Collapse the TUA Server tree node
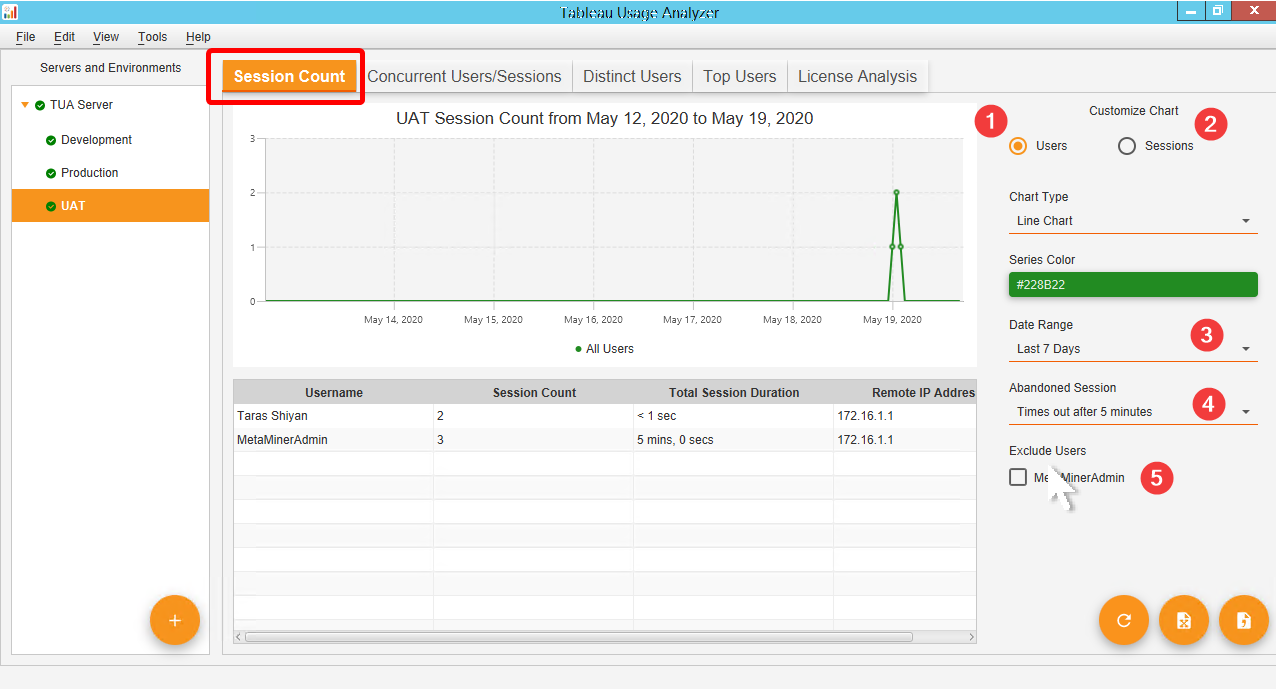This screenshot has height=689, width=1276. (x=25, y=105)
